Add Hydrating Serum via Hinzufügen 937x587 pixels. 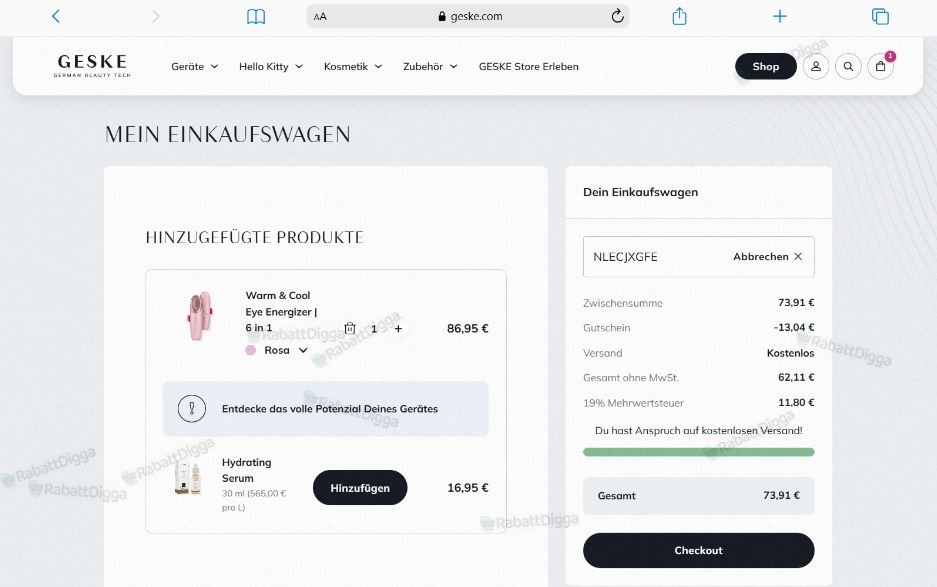[360, 488]
